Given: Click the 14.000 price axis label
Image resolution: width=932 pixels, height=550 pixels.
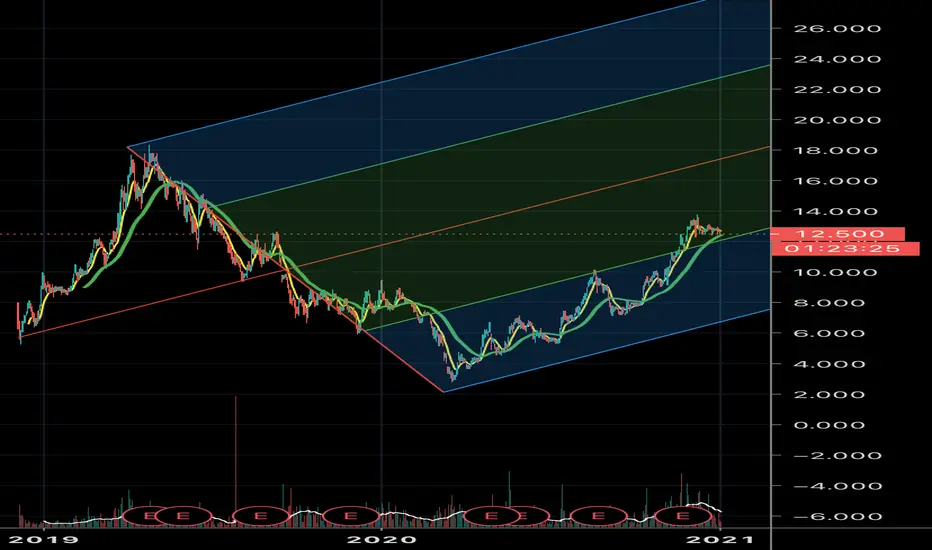Looking at the screenshot, I should coord(836,211).
